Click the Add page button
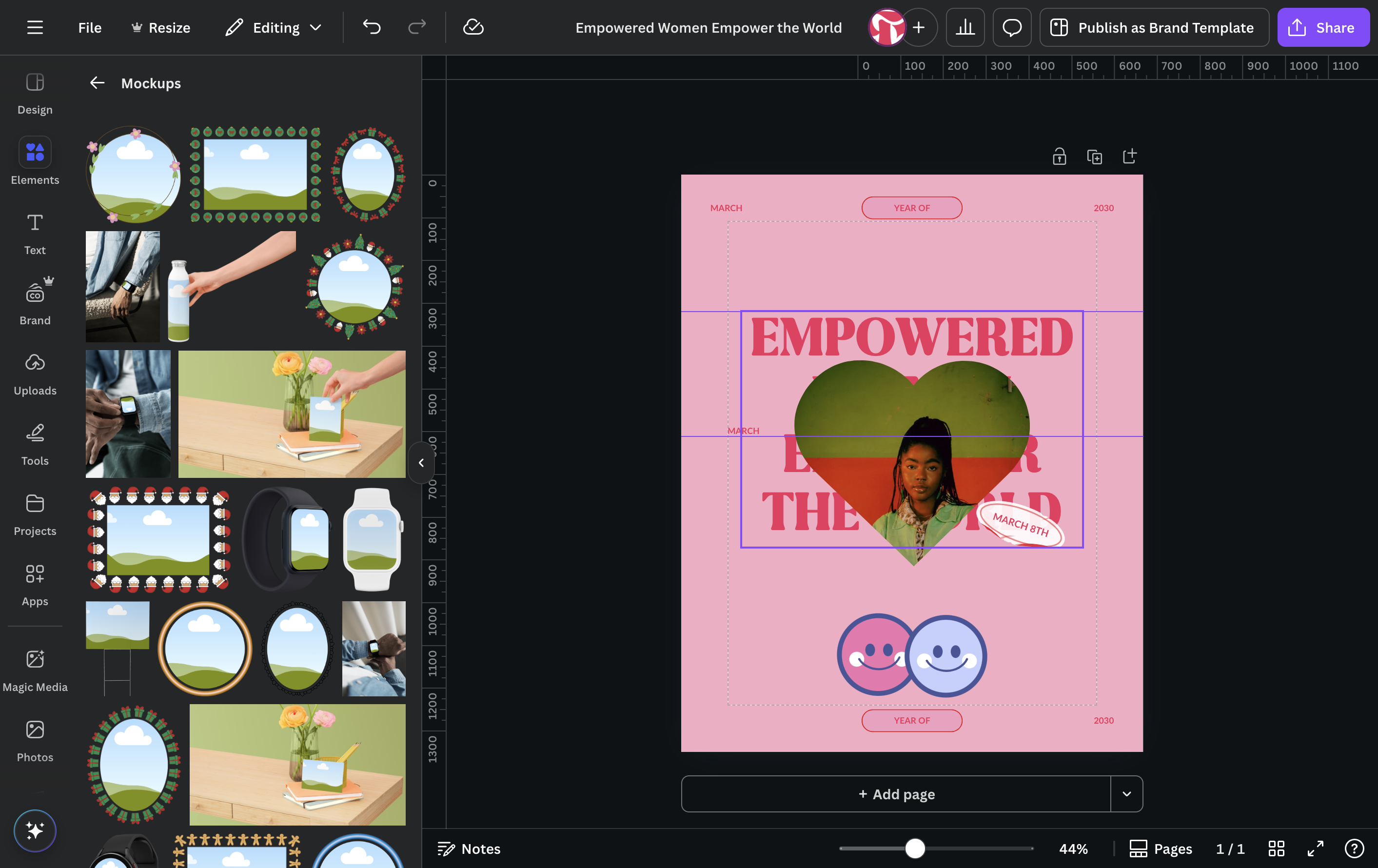Viewport: 1378px width, 868px height. point(896,793)
